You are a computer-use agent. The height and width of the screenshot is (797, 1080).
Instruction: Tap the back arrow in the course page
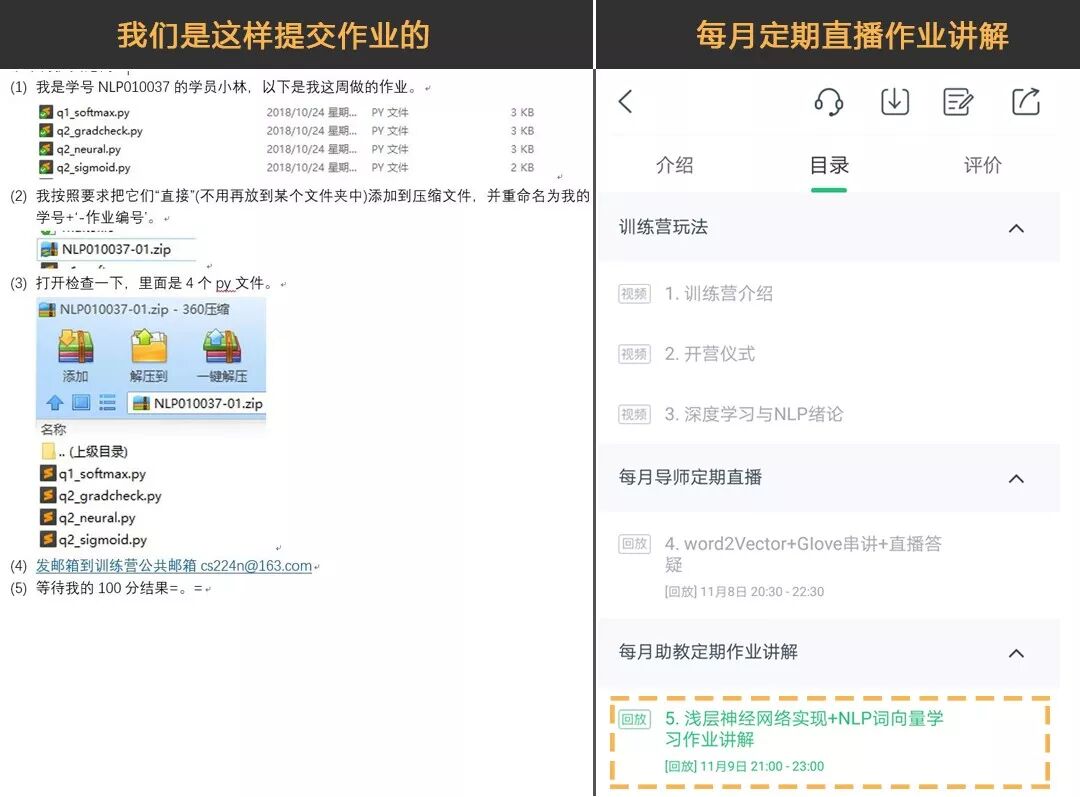(x=625, y=101)
